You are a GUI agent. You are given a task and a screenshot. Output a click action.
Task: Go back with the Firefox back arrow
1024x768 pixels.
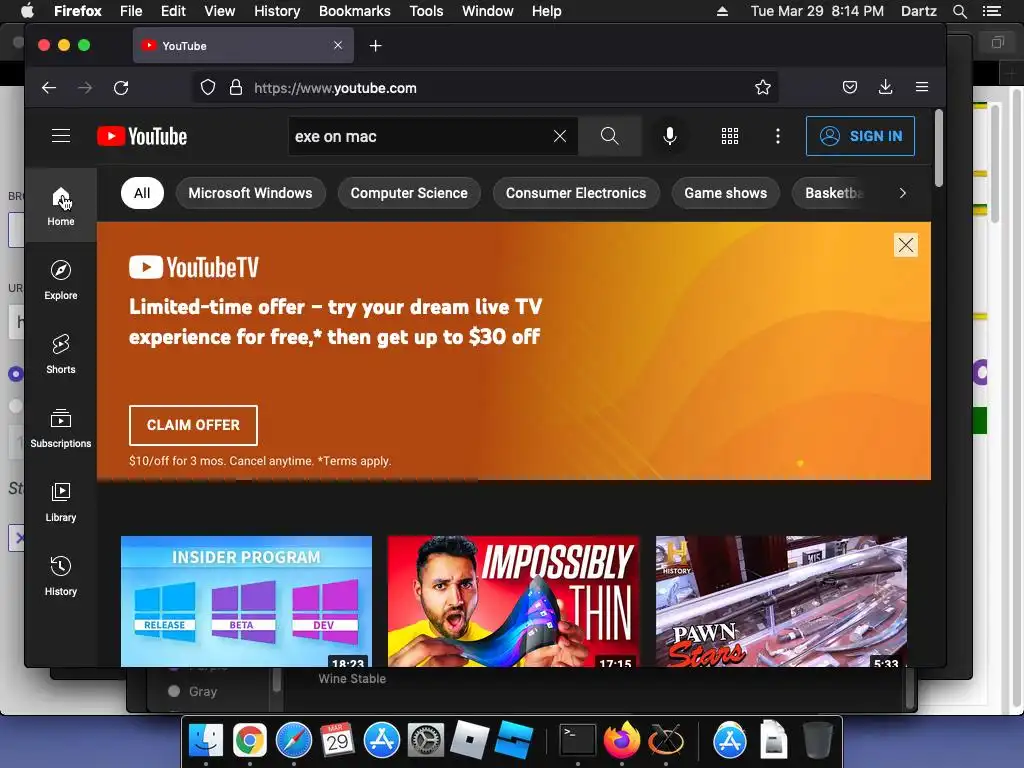point(49,88)
